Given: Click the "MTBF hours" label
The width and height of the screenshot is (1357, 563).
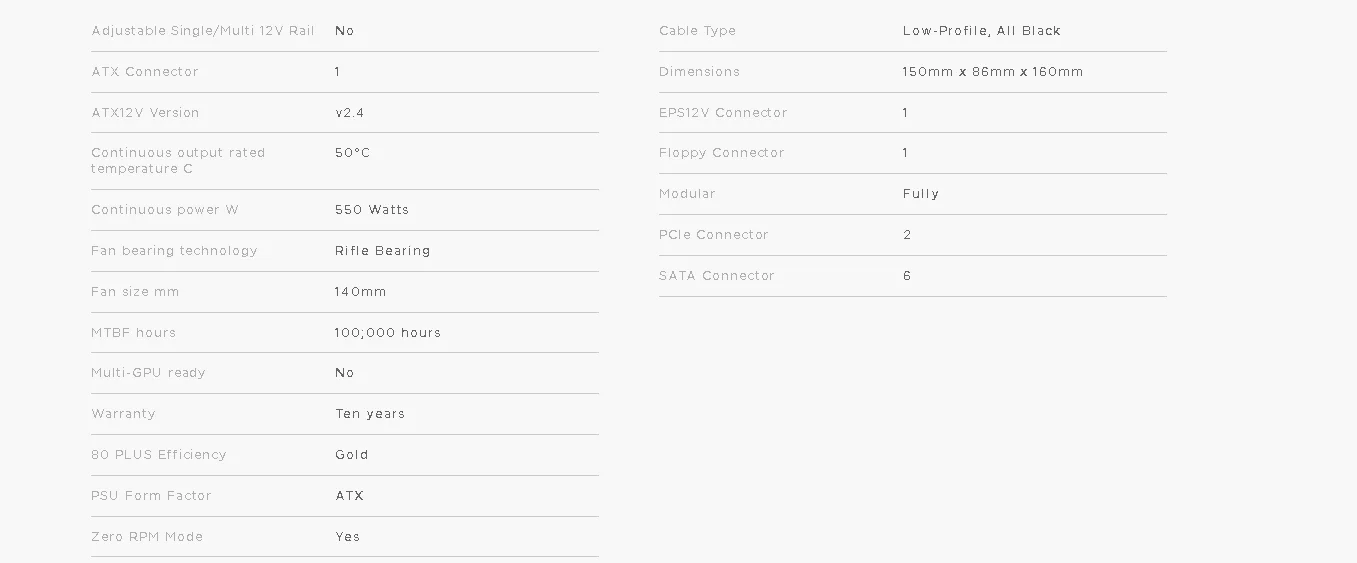Looking at the screenshot, I should click(x=133, y=333).
